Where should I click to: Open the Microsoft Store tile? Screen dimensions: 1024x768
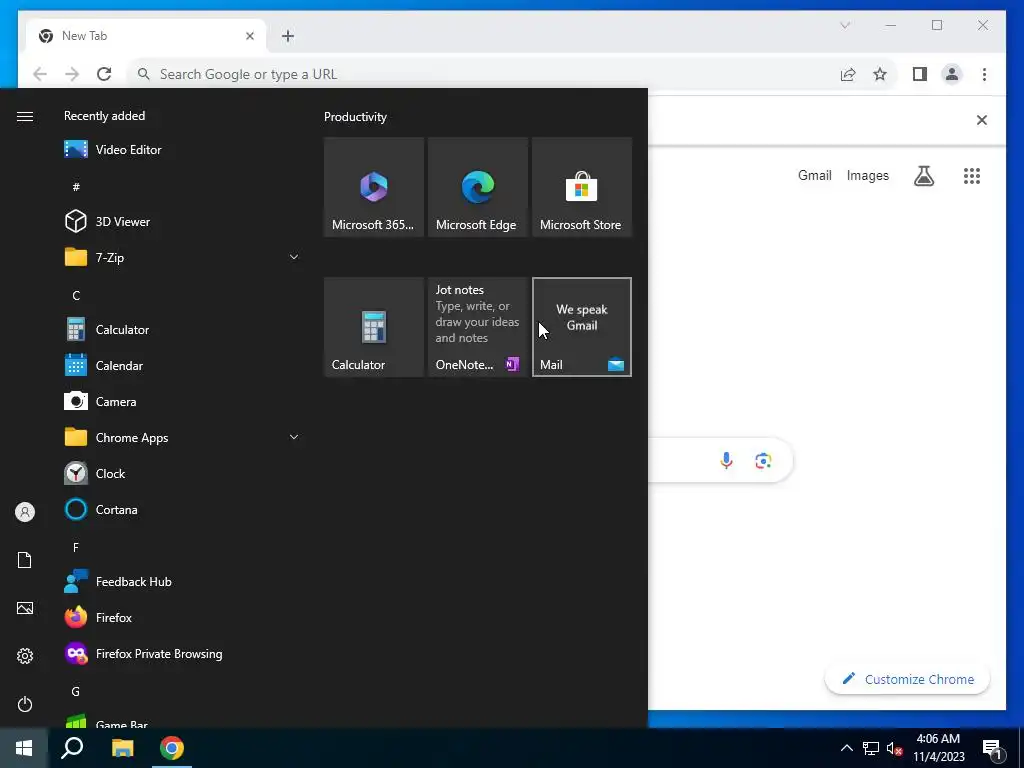pyautogui.click(x=582, y=187)
